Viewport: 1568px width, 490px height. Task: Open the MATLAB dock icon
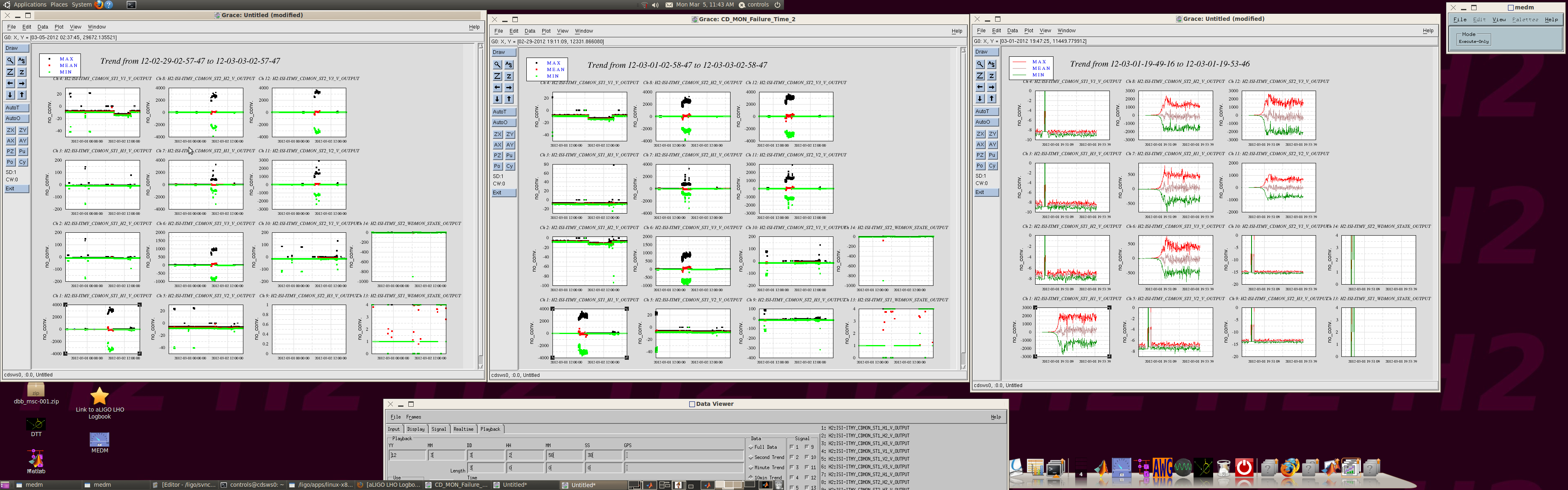[x=1101, y=468]
